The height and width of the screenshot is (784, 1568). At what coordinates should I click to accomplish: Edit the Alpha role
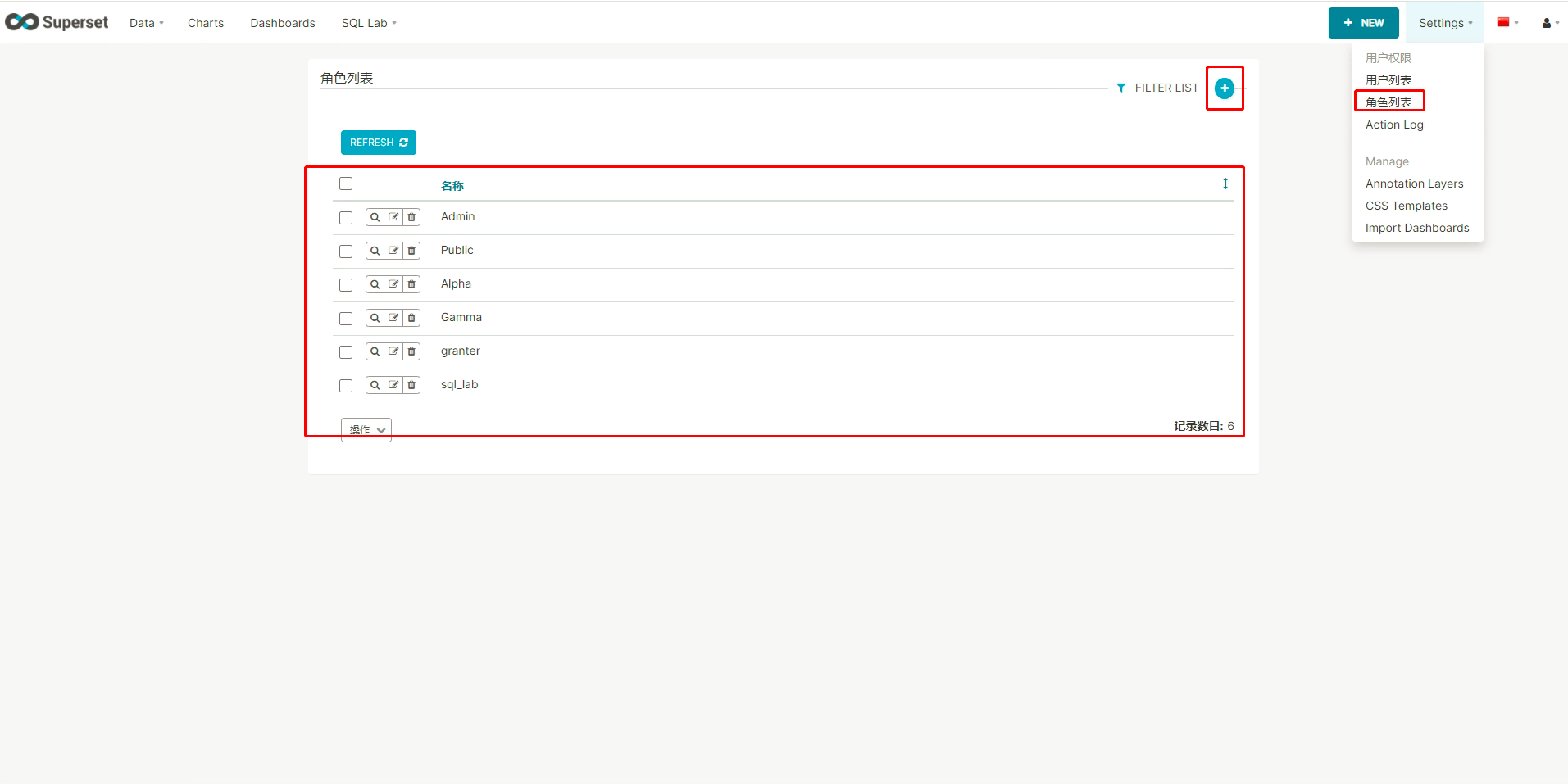[x=393, y=284]
